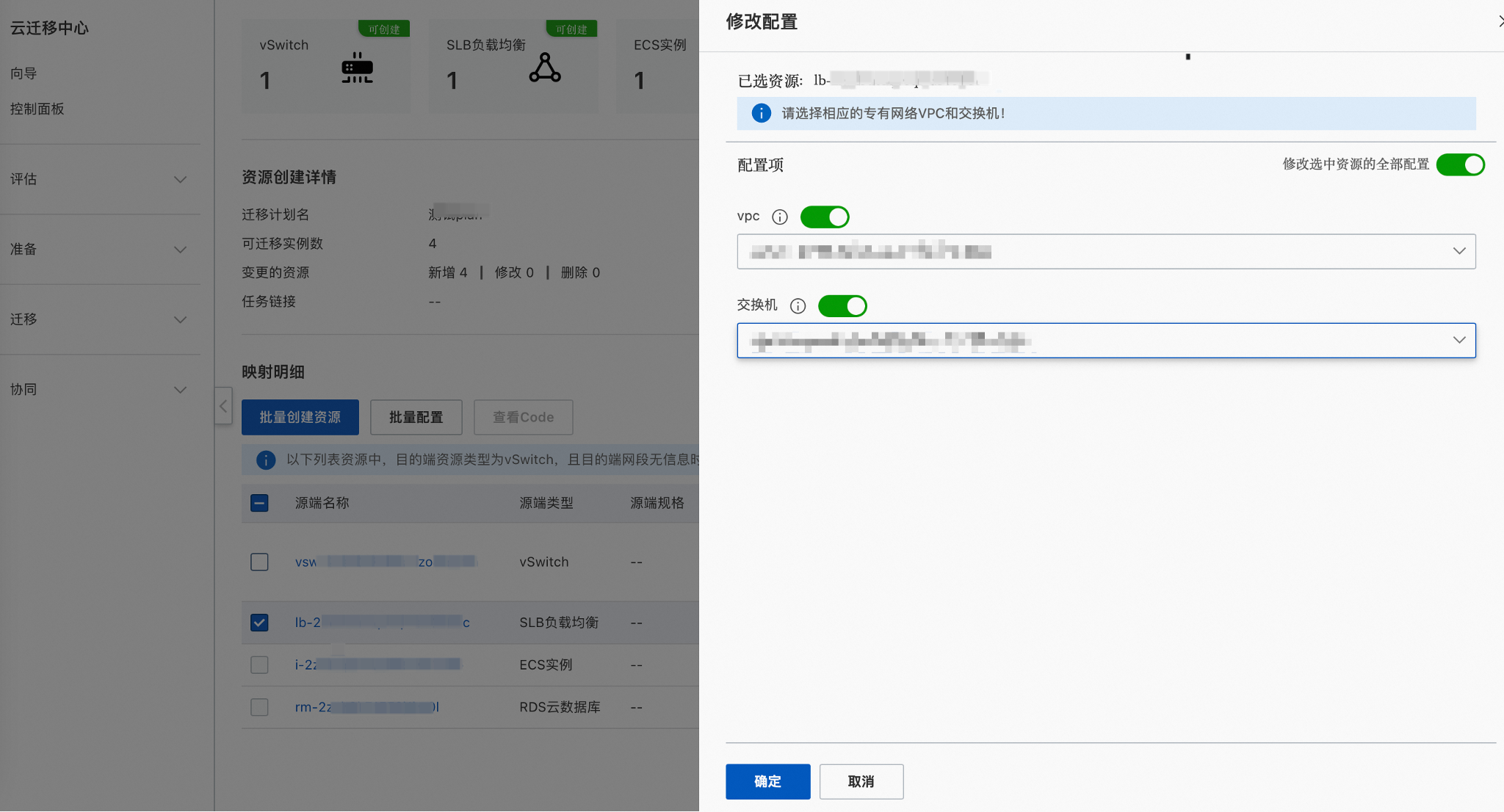The width and height of the screenshot is (1504, 812).
Task: Click the 可创建 badge on SLB card
Action: pos(571,29)
